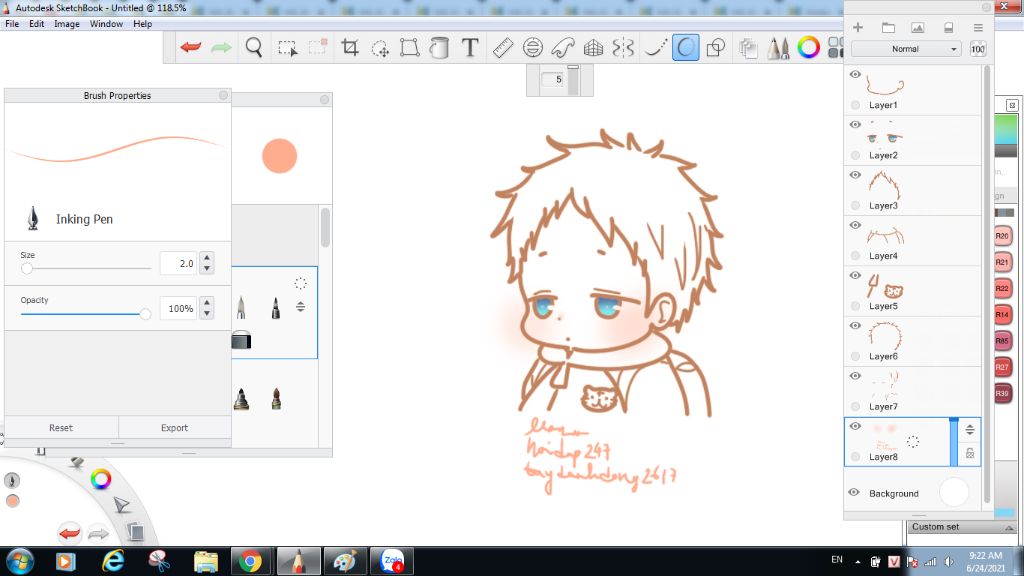1024x576 pixels.
Task: Select the Text tool
Action: tap(470, 47)
